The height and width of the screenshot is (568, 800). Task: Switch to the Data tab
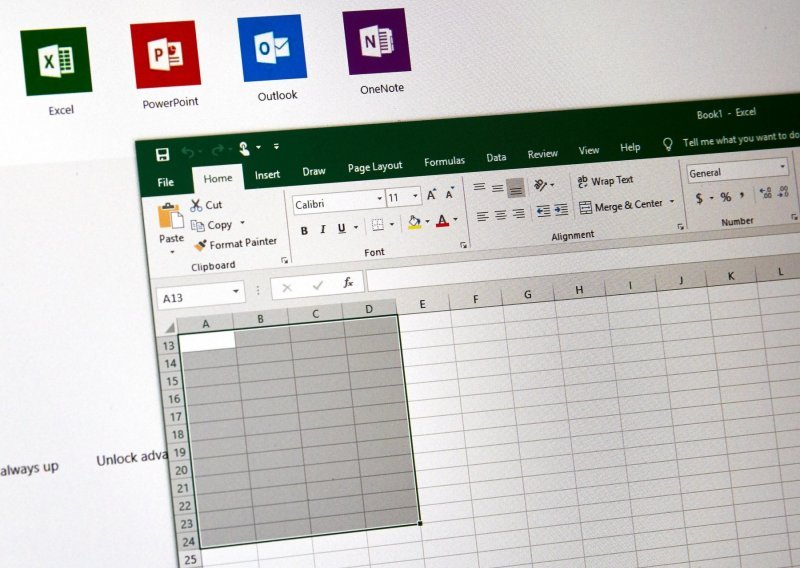[496, 157]
